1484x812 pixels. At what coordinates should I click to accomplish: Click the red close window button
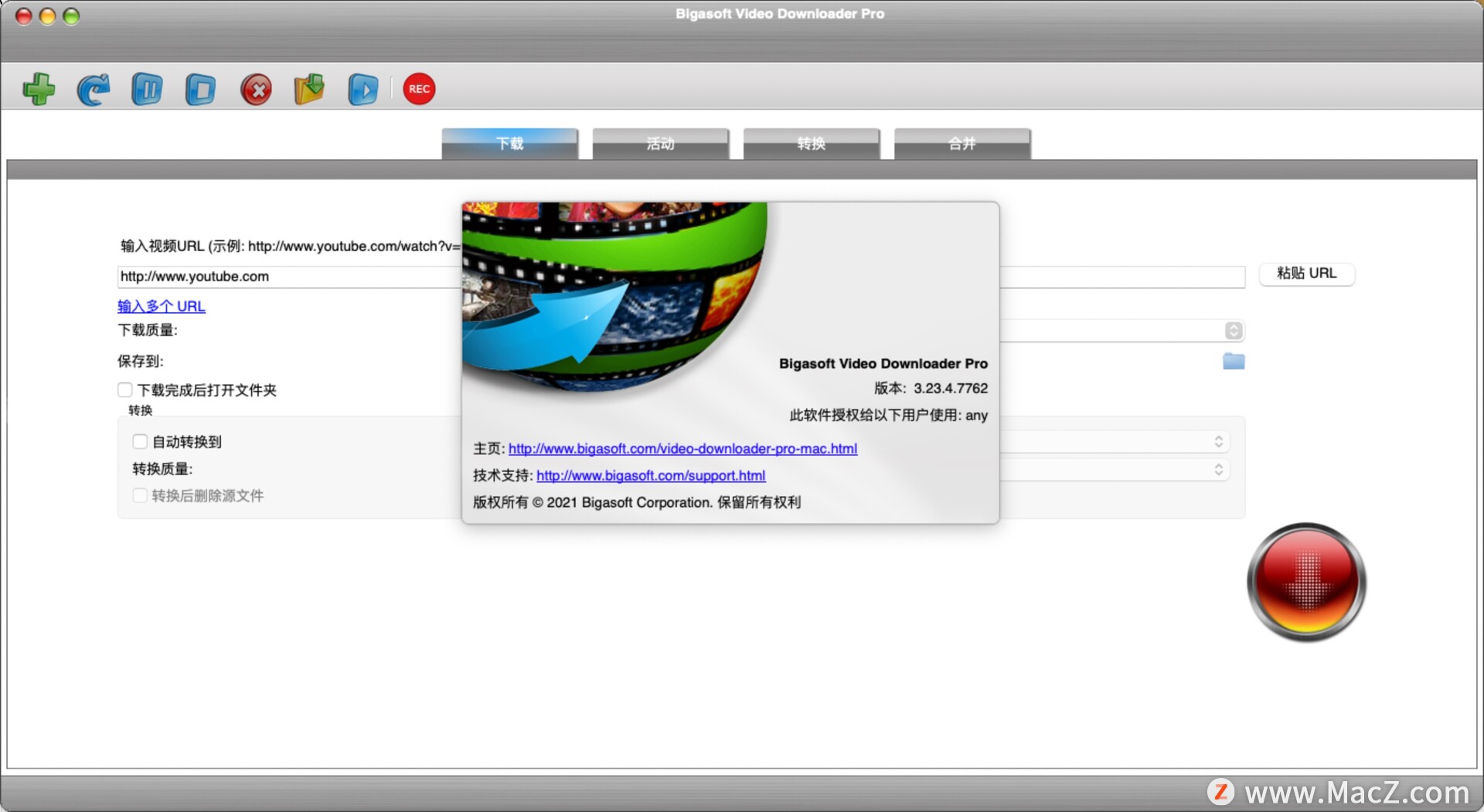click(24, 16)
